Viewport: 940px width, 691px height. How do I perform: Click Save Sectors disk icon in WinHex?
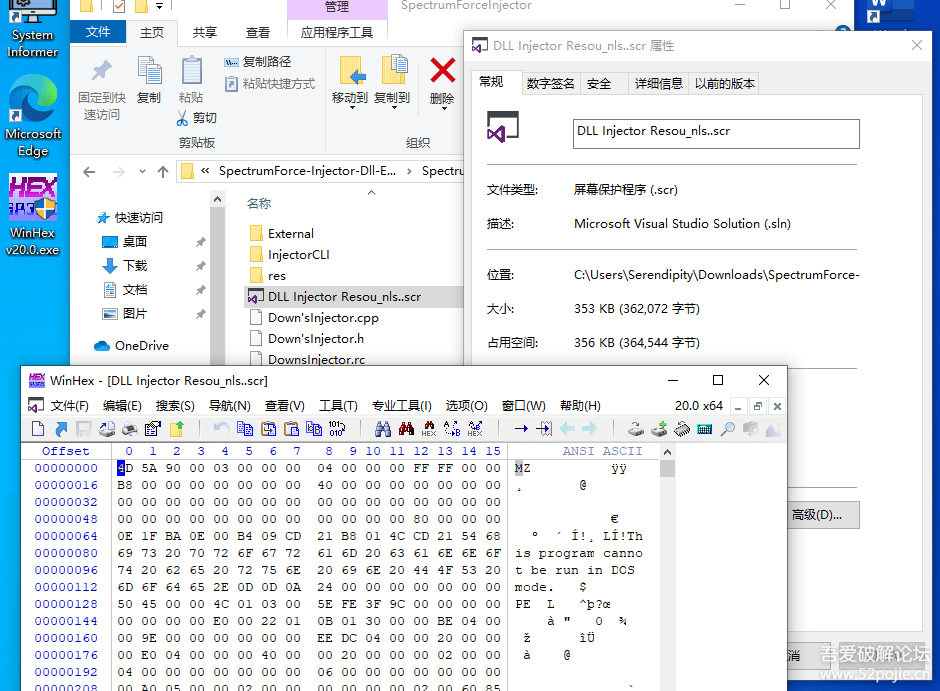coord(83,429)
